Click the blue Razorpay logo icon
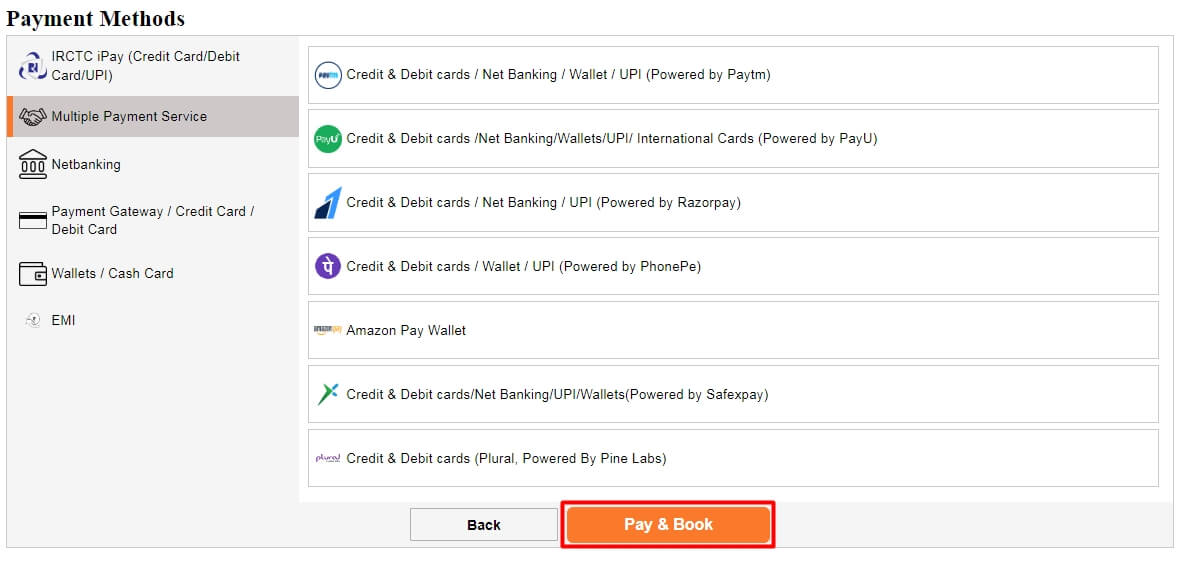Viewport: 1189px width, 567px height. tap(328, 203)
